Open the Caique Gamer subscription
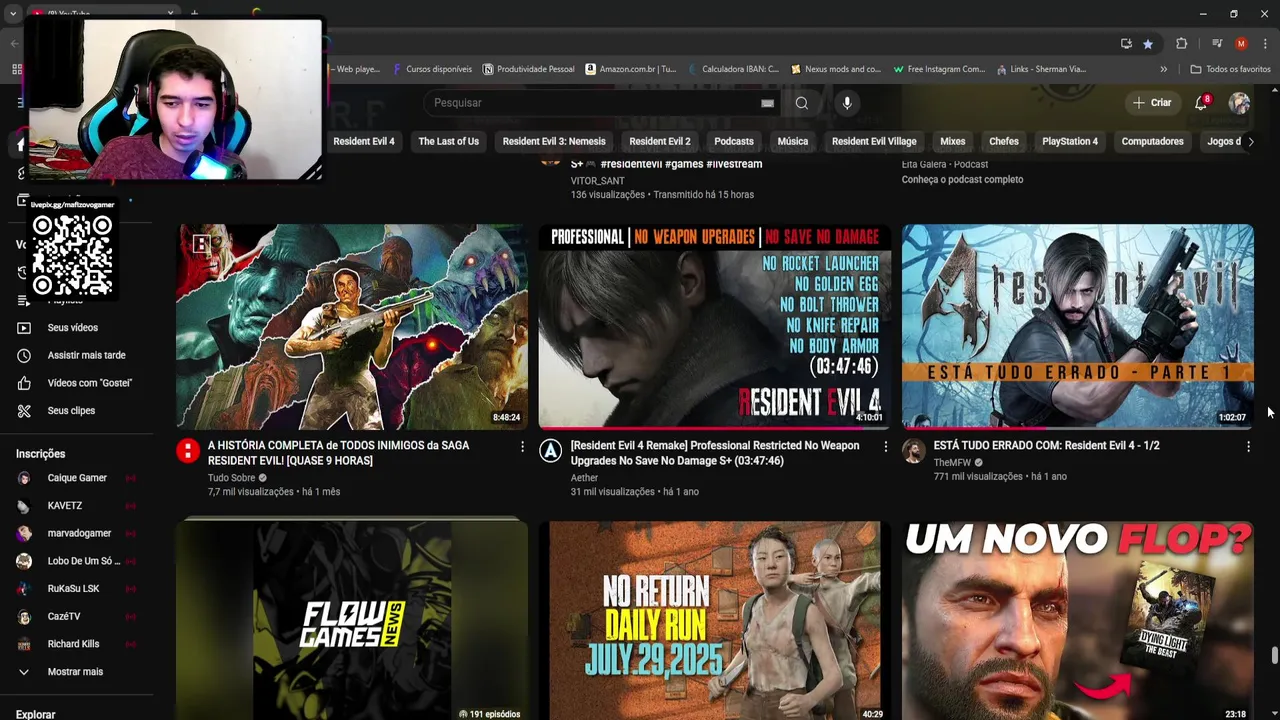1280x720 pixels. point(76,478)
